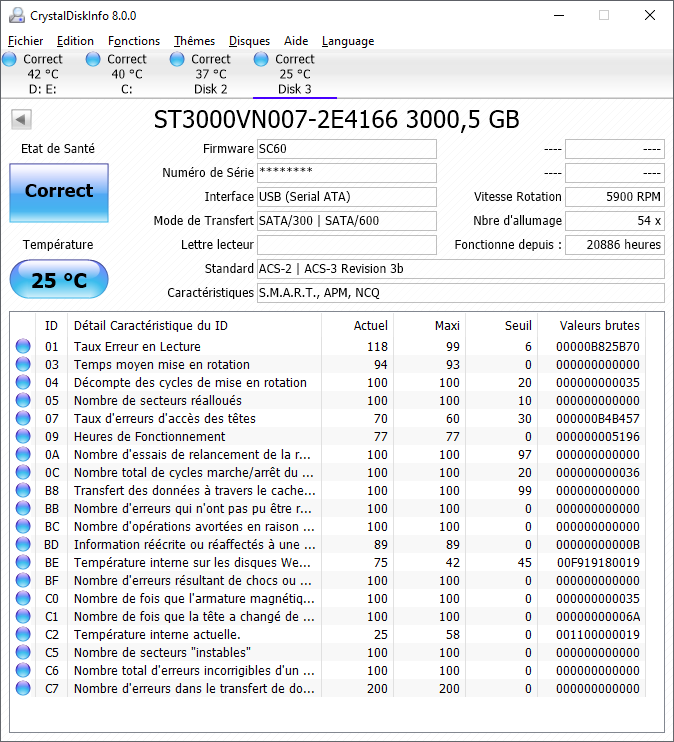Click status orb for ID BE row
Viewport: 674px width, 742px height.
pyautogui.click(x=23, y=562)
